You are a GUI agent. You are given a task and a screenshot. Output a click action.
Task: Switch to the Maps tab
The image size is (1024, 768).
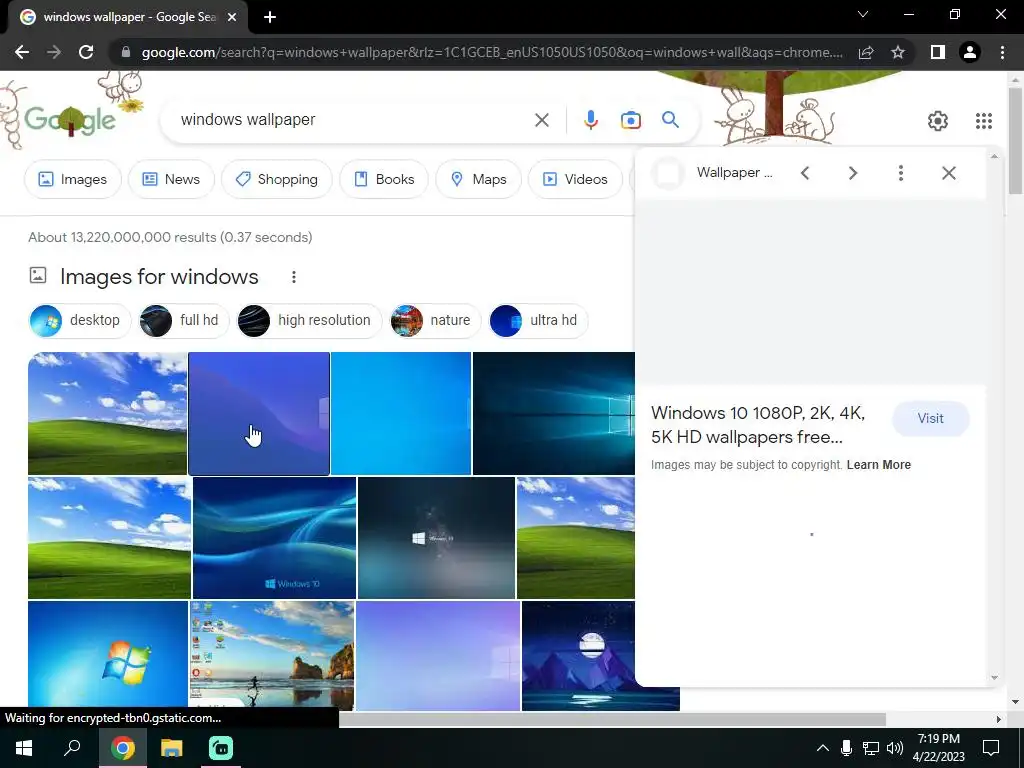coord(478,179)
